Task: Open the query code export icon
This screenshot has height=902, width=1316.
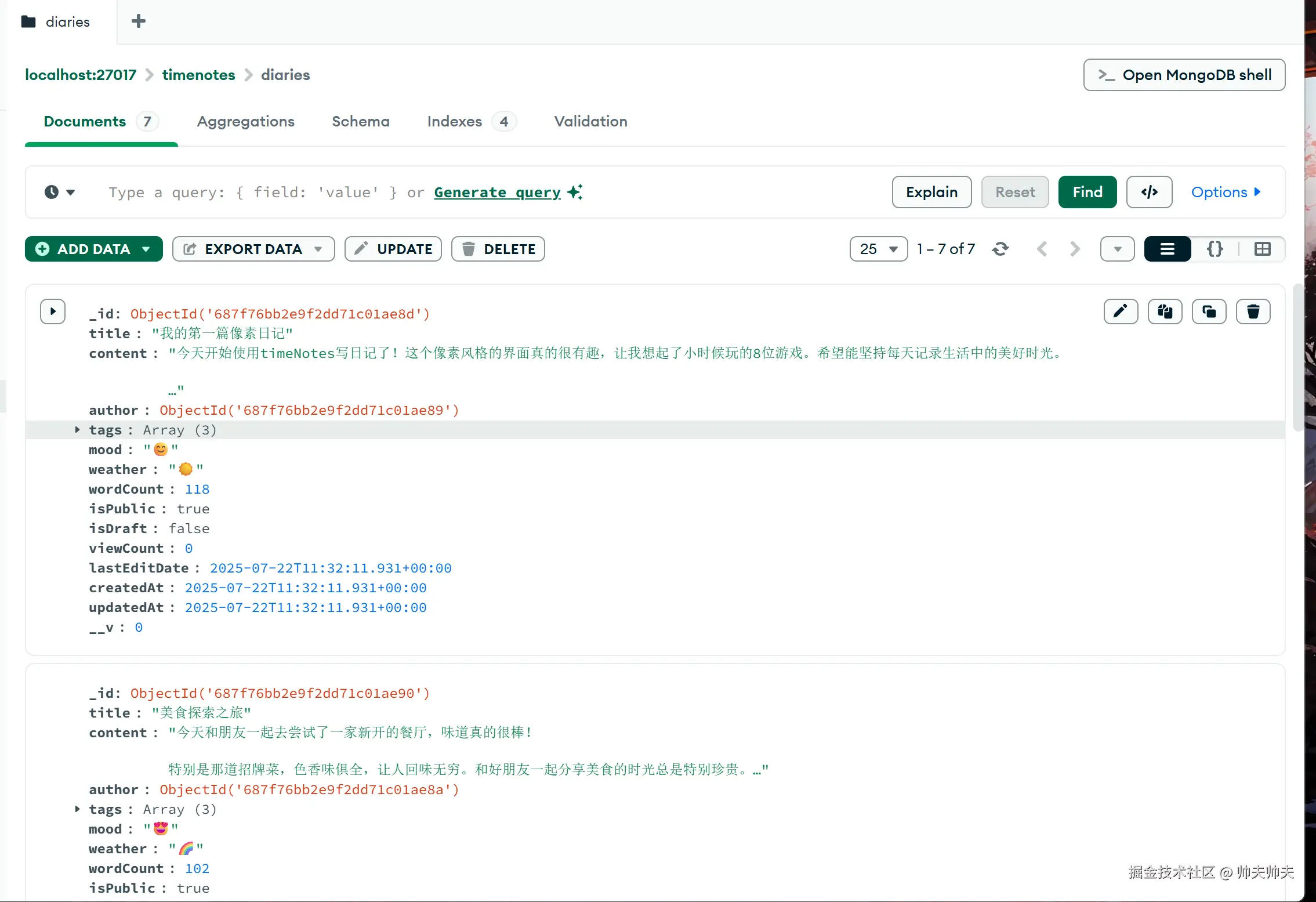Action: click(x=1149, y=192)
